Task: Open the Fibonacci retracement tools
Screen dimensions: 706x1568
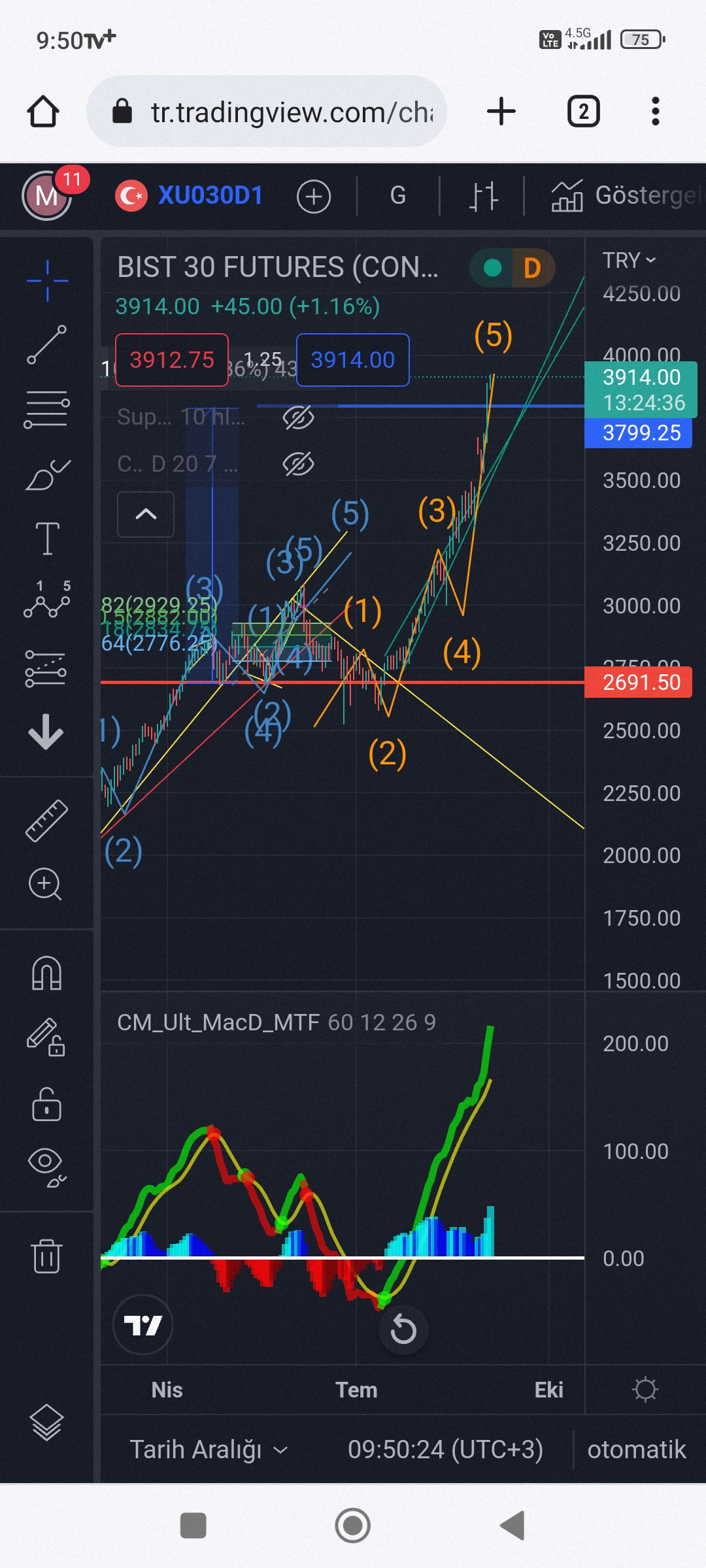Action: (47, 410)
